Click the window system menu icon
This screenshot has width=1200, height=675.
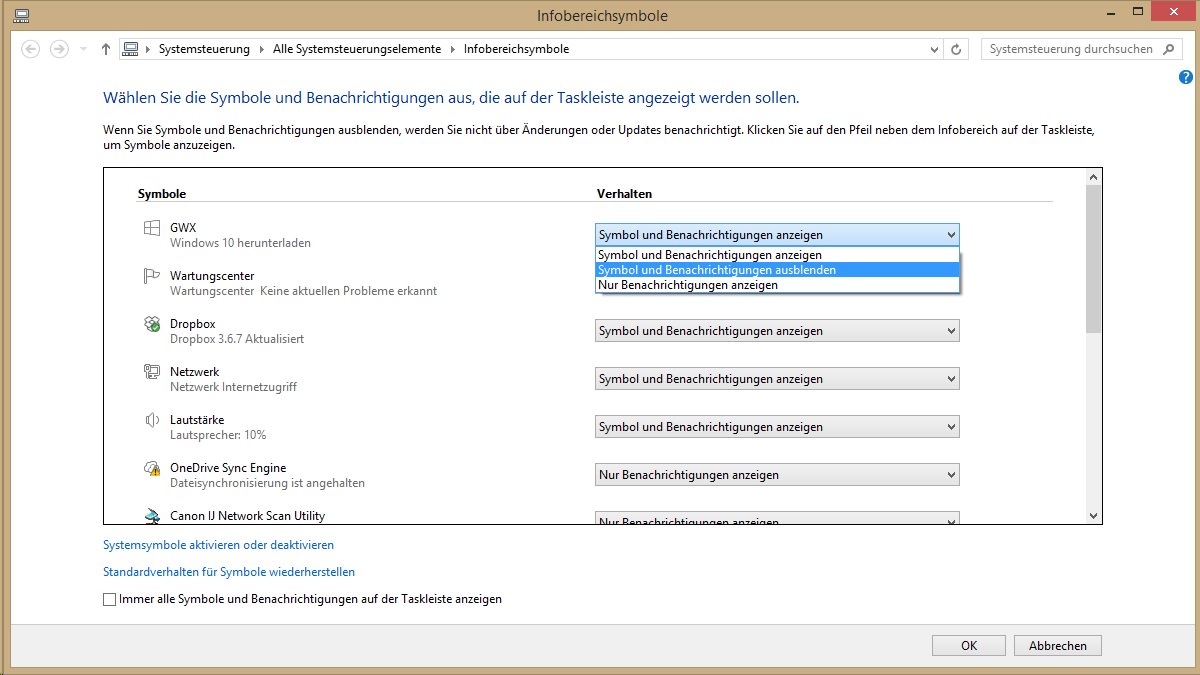point(22,16)
